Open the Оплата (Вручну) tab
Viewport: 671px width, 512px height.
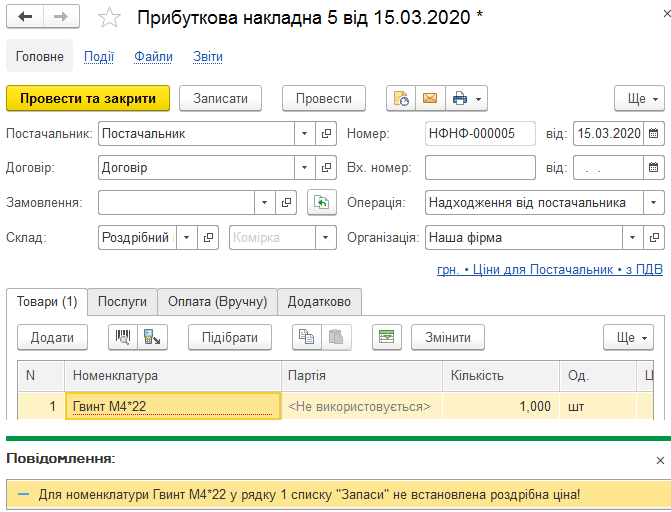(217, 302)
